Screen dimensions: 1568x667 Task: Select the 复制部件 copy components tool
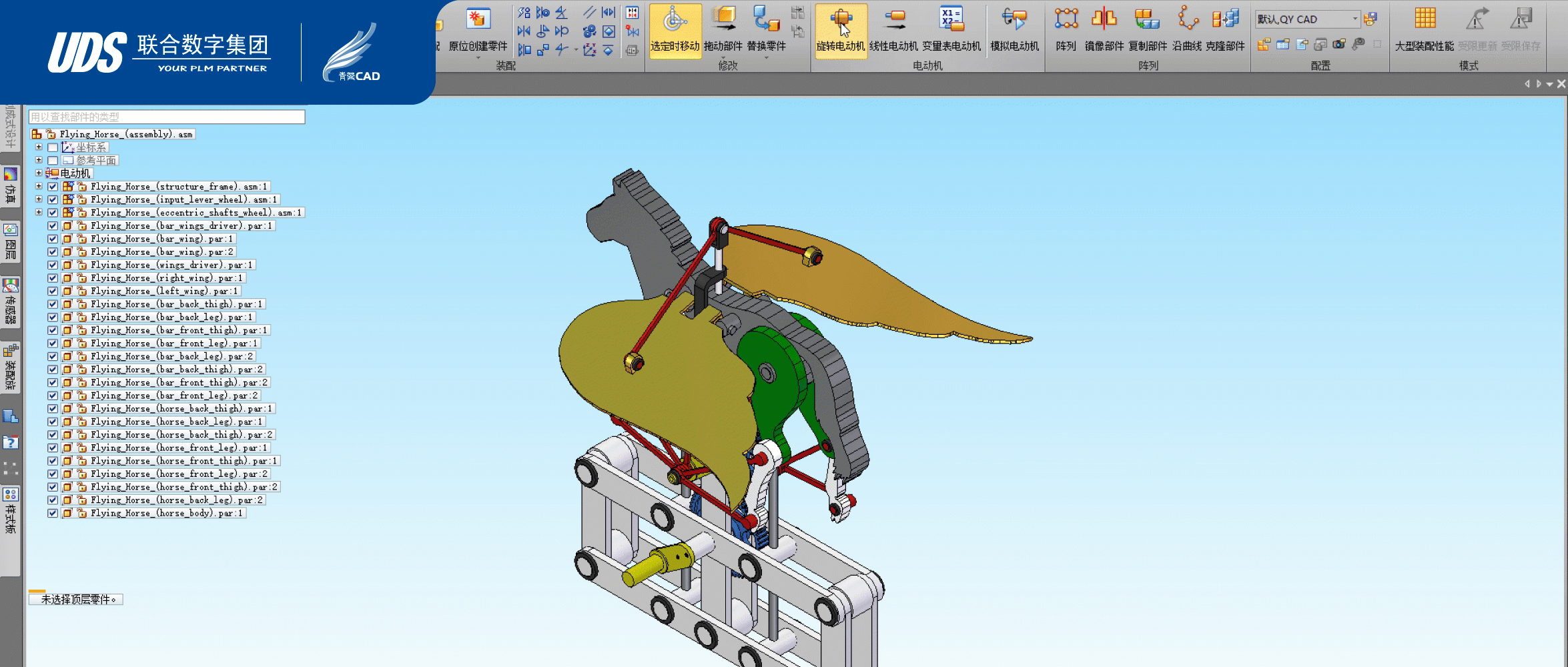click(x=1148, y=30)
